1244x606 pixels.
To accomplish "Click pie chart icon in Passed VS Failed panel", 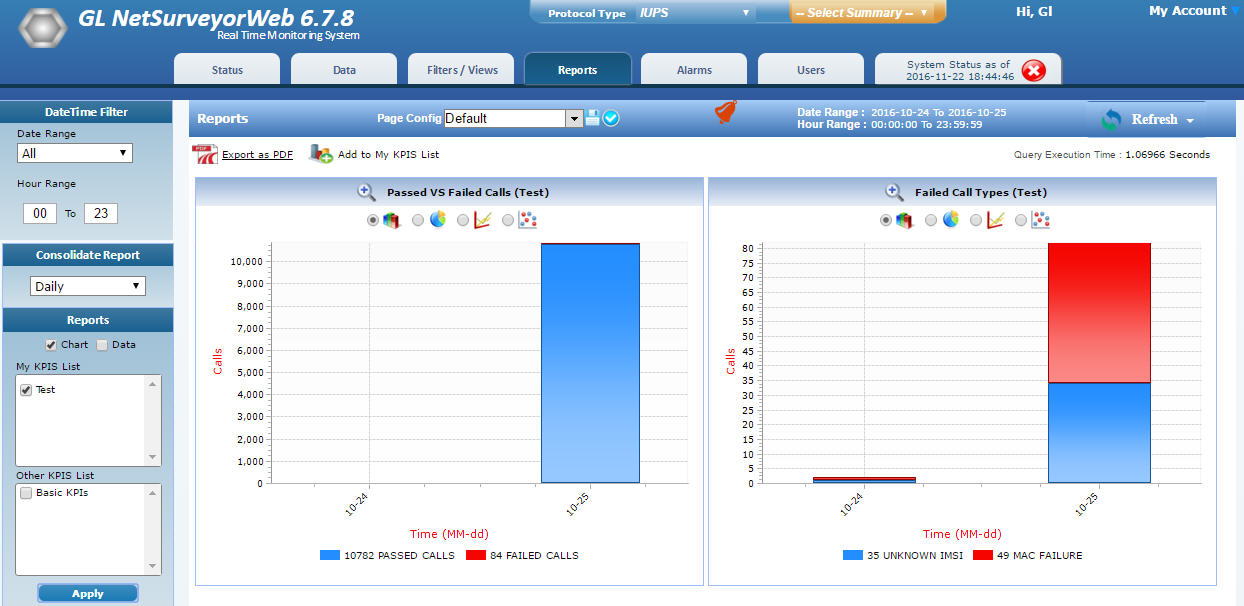I will pos(437,220).
